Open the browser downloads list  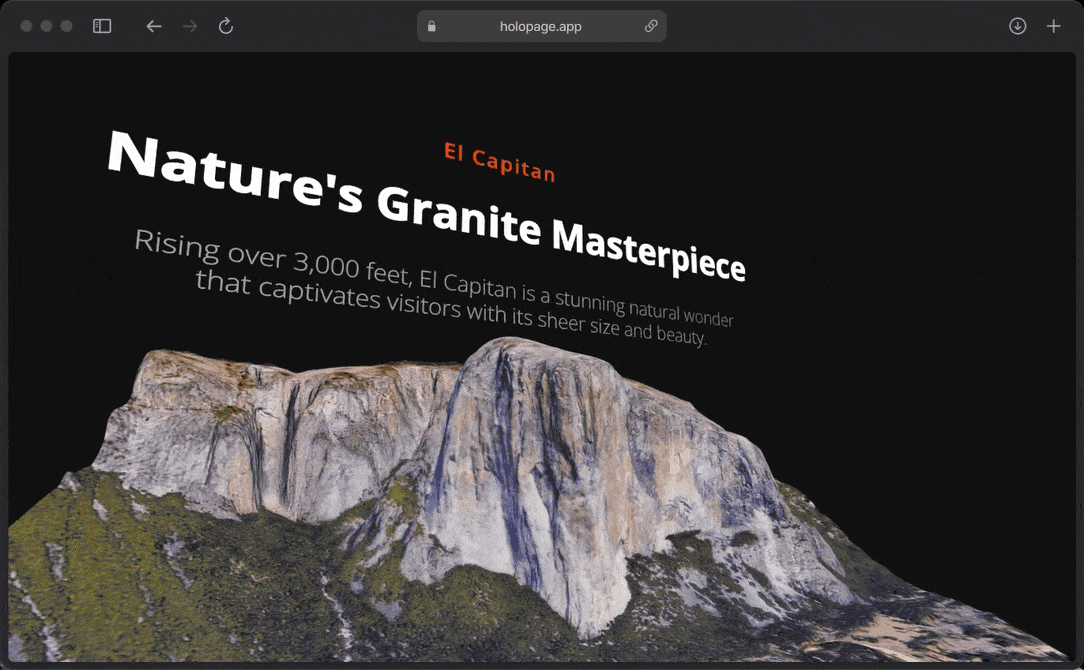1018,26
